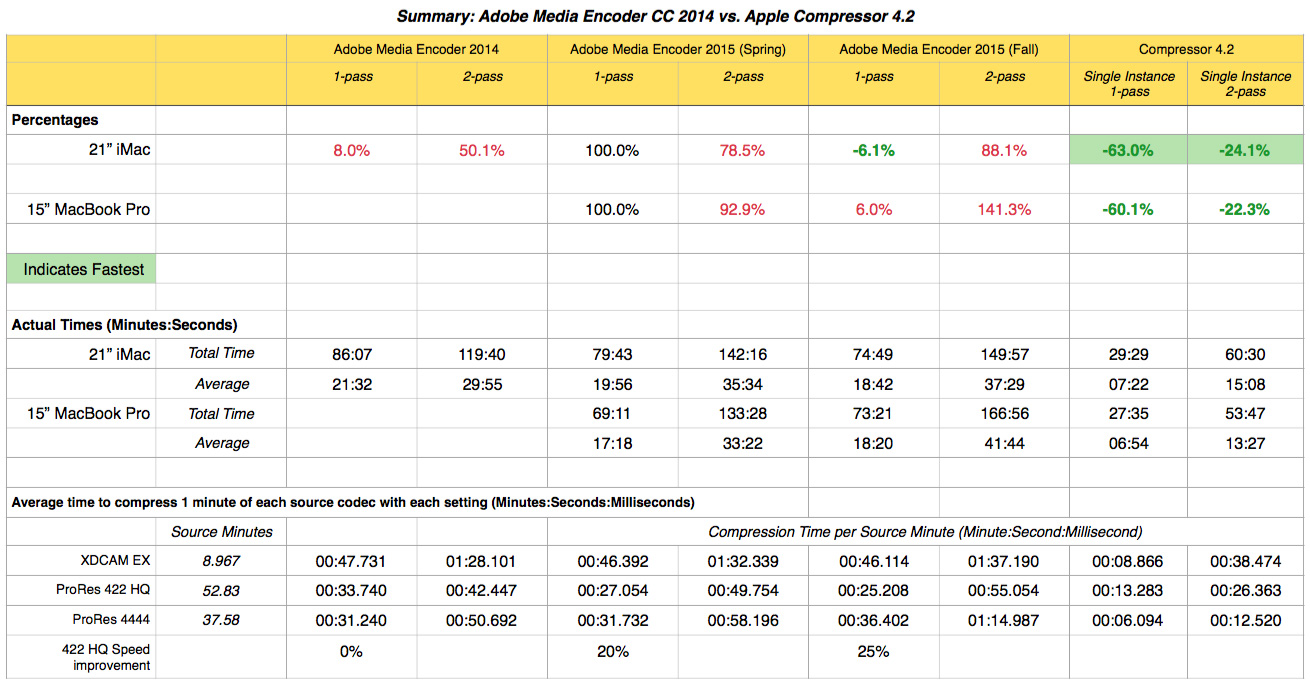This screenshot has height=686, width=1310.
Task: Click the '13:27' average cell
Action: click(1246, 443)
